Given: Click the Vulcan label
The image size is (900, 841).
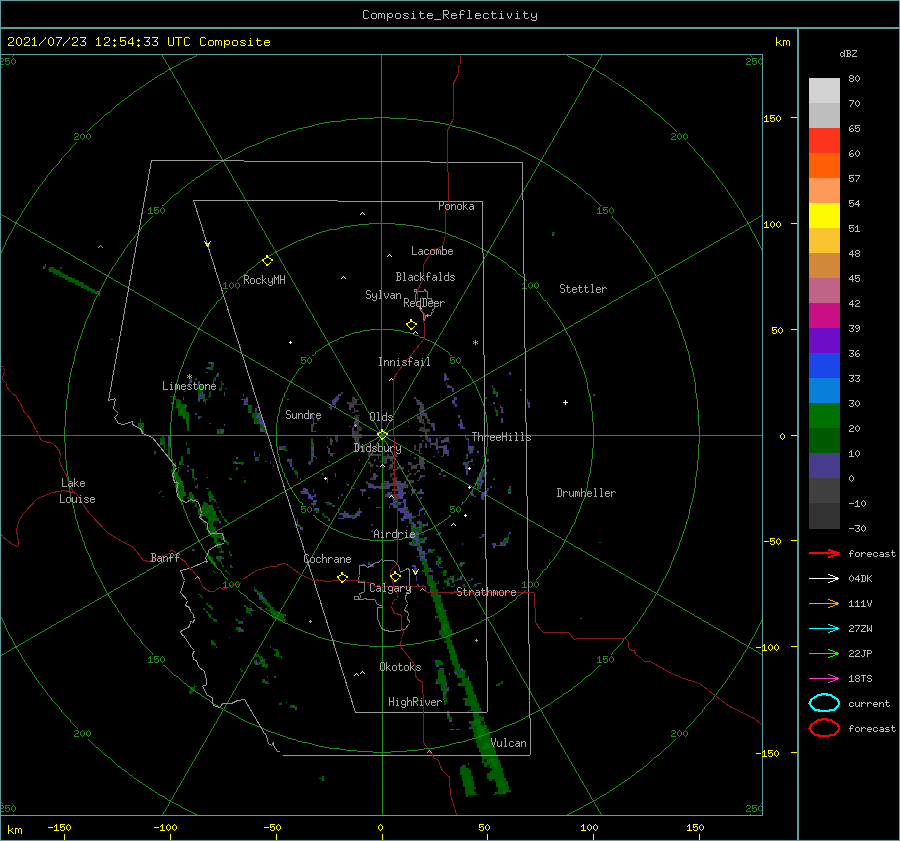Looking at the screenshot, I should tap(508, 743).
